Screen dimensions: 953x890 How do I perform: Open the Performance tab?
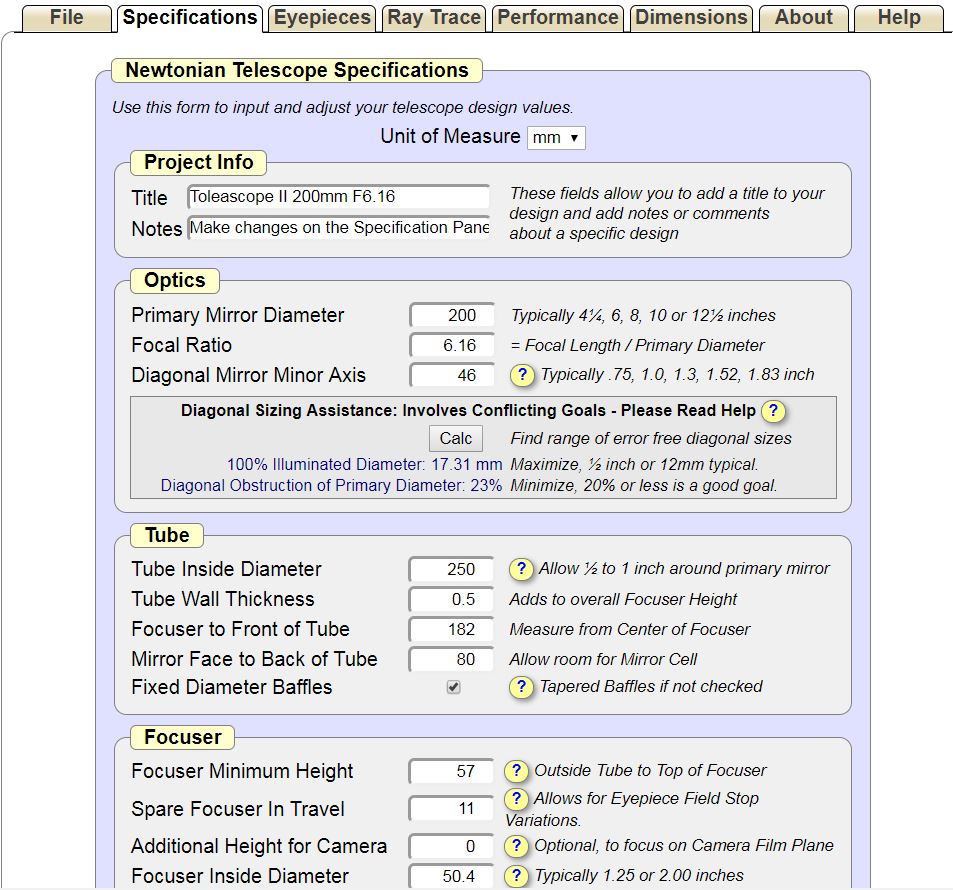(558, 18)
